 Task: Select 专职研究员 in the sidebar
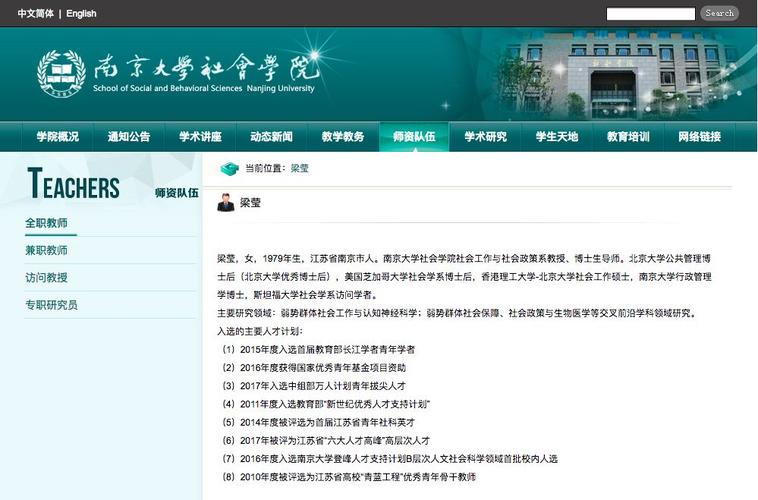point(51,305)
